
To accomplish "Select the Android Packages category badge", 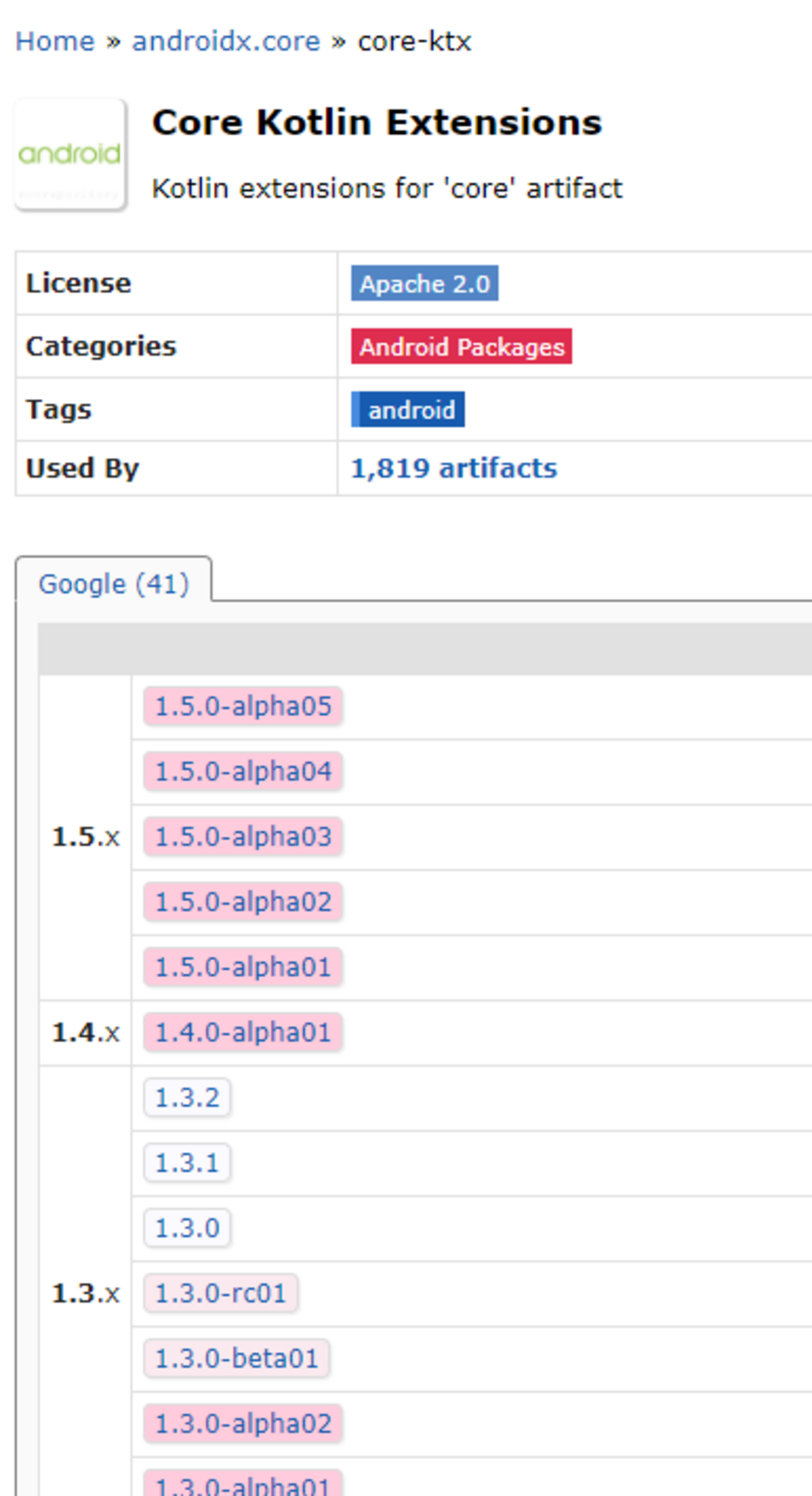I will (462, 347).
